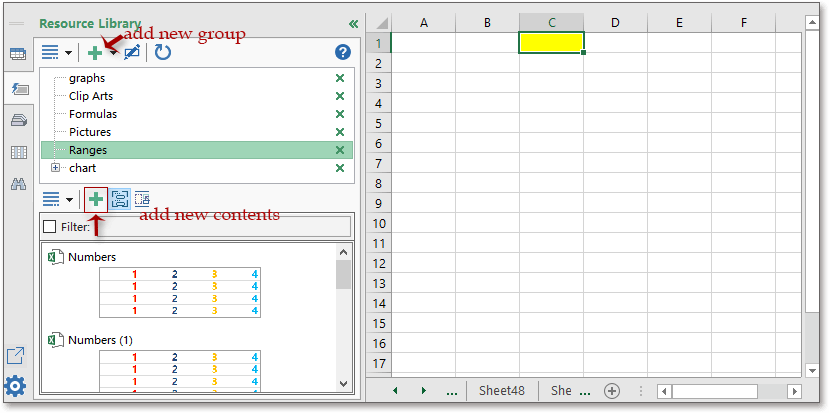Select the Pictures group
829x413 pixels.
(x=90, y=132)
